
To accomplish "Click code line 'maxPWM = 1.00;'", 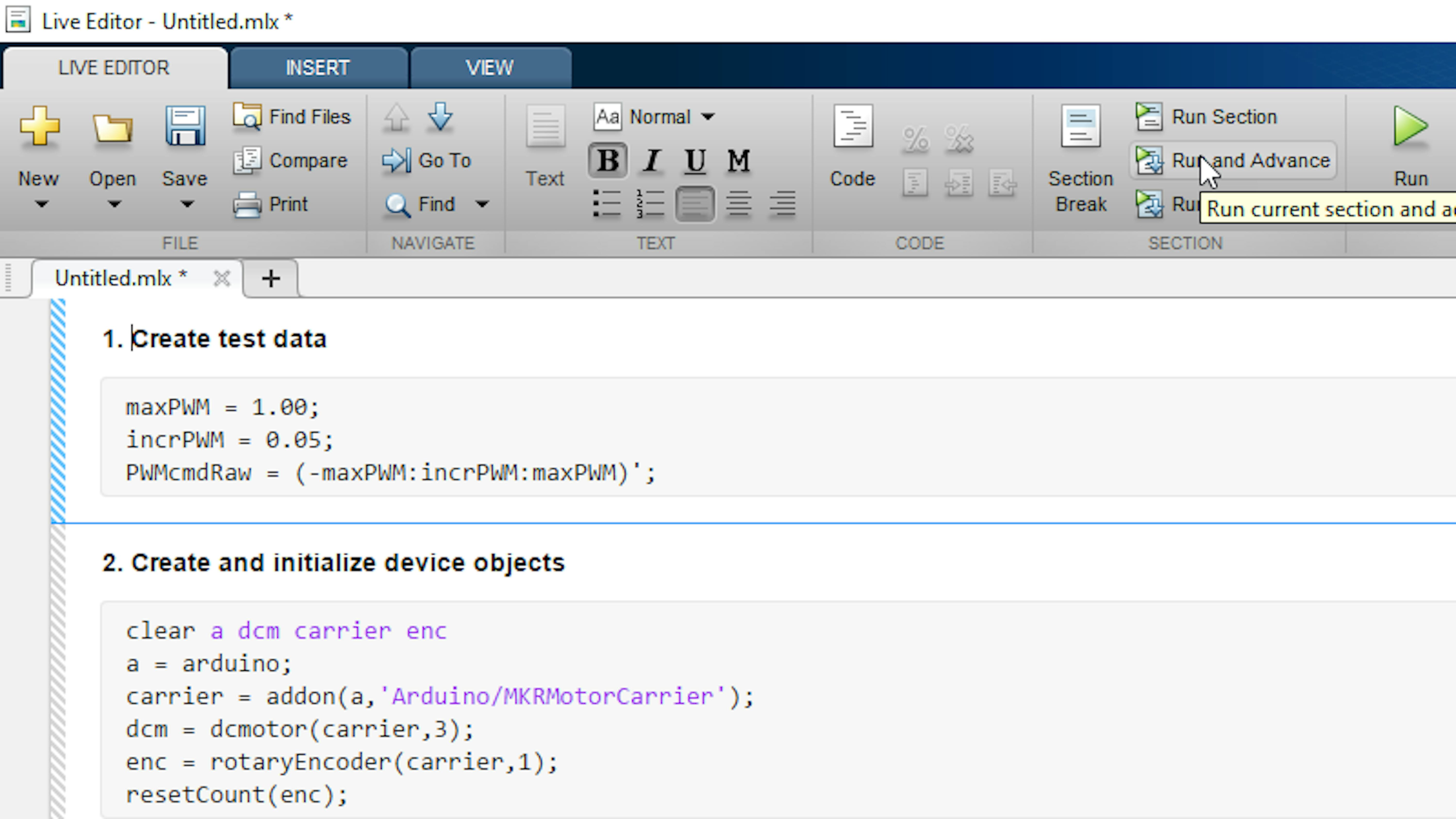I will 223,407.
